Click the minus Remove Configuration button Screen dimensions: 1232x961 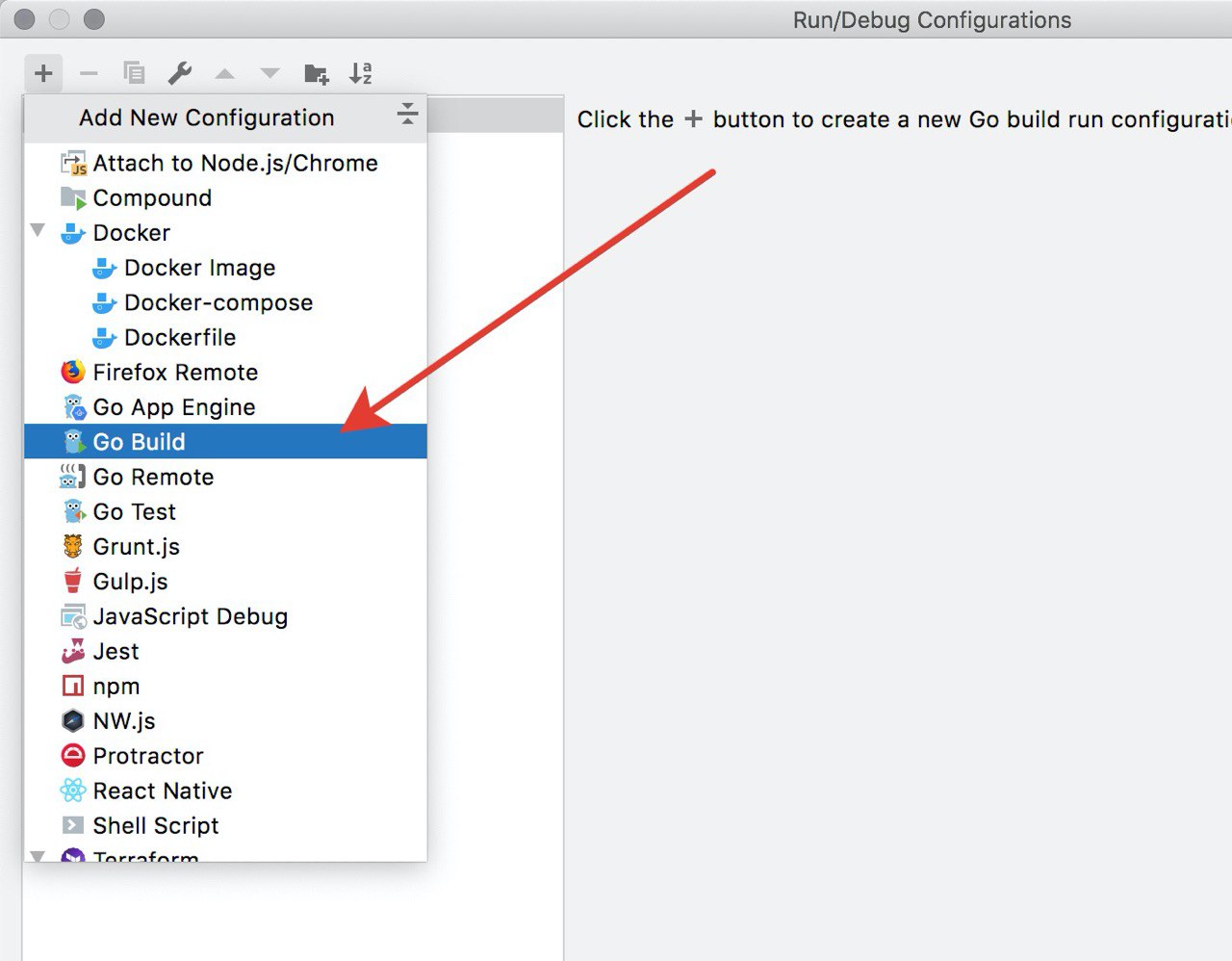[89, 73]
